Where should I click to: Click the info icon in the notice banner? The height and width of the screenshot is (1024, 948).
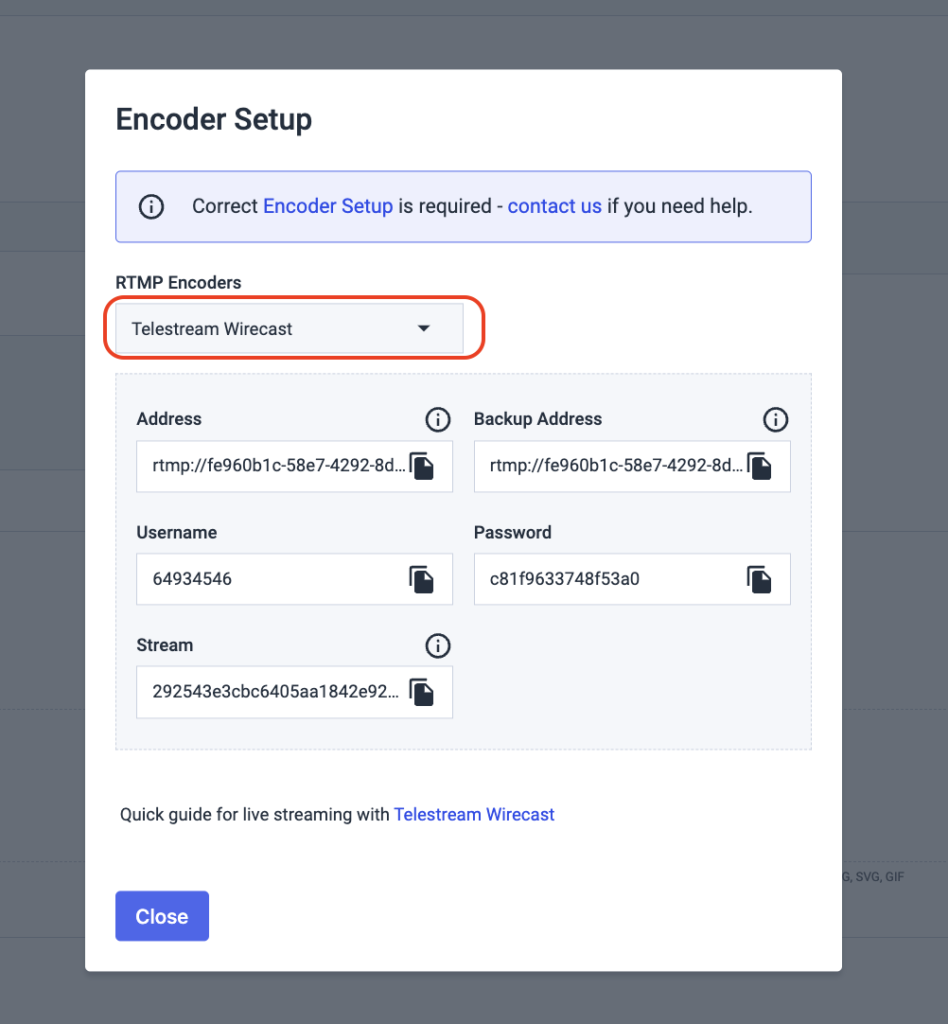click(151, 207)
